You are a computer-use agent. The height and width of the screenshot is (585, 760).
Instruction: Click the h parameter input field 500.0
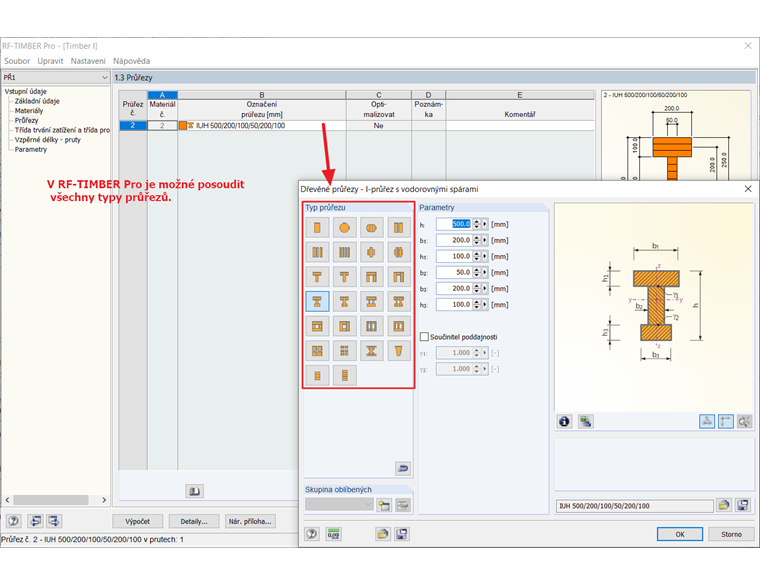(x=454, y=224)
